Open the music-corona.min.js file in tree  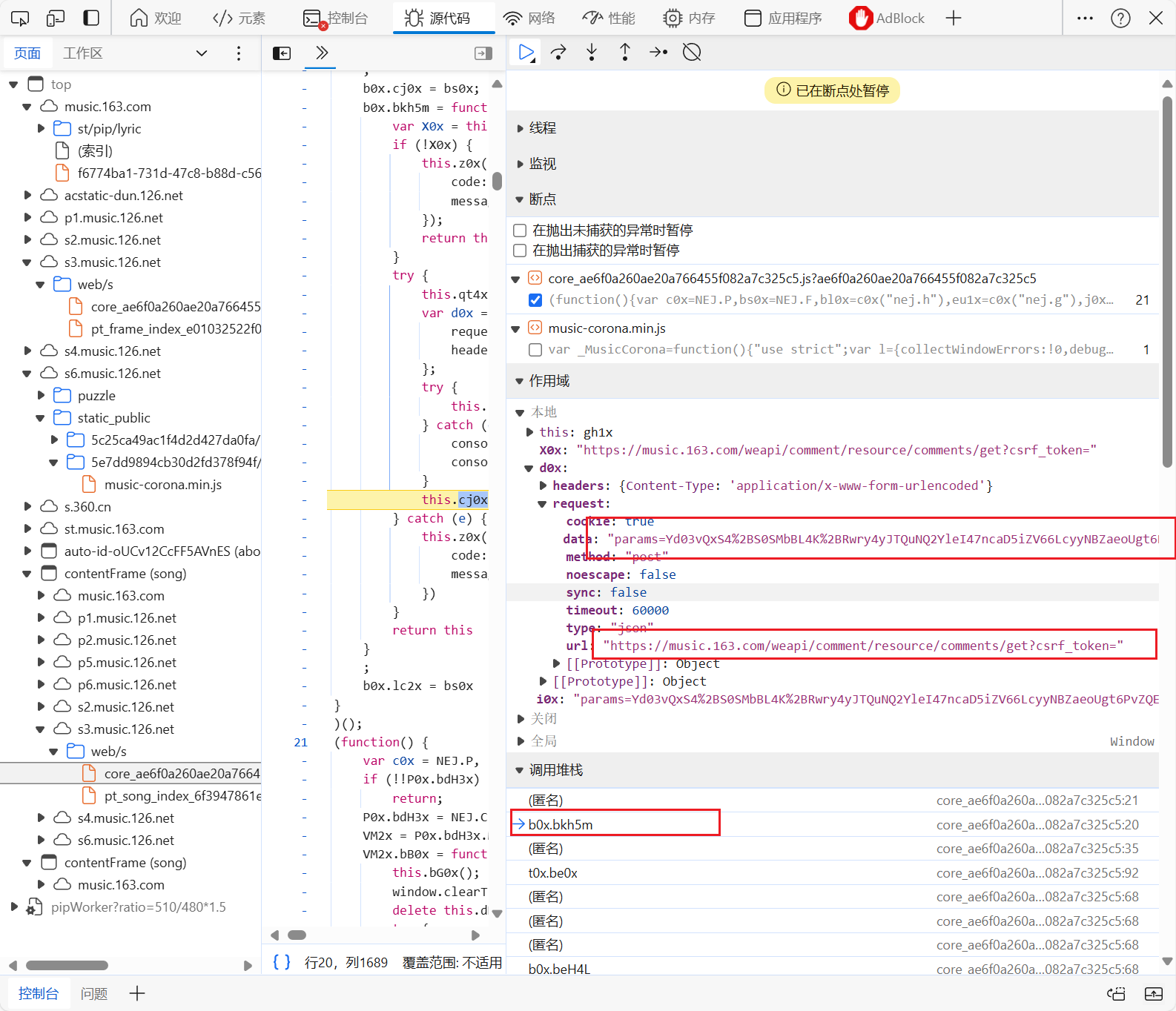[163, 485]
